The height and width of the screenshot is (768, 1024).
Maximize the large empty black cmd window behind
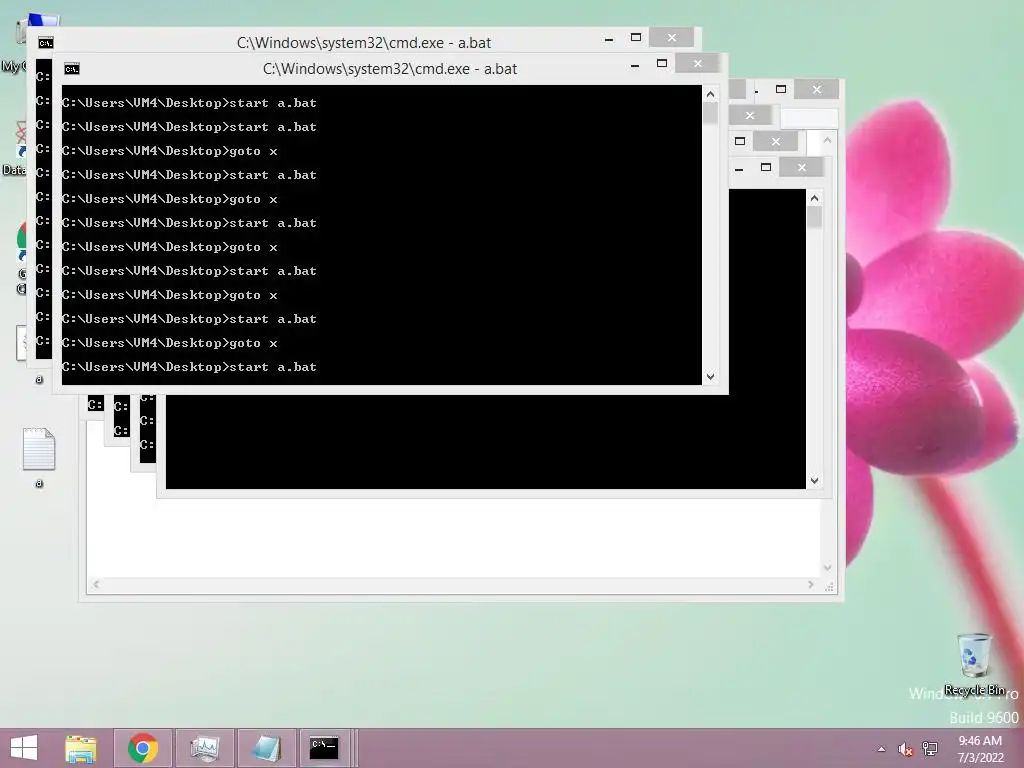coord(766,168)
